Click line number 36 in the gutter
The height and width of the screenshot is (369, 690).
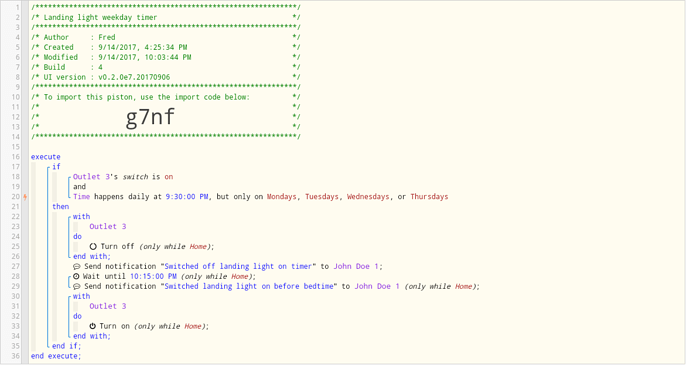[16, 356]
